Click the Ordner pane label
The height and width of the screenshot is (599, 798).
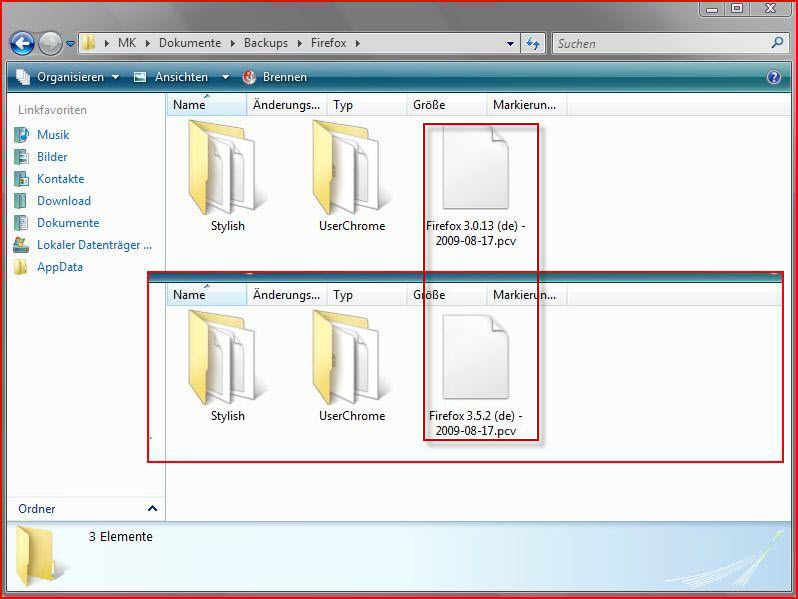coord(37,509)
